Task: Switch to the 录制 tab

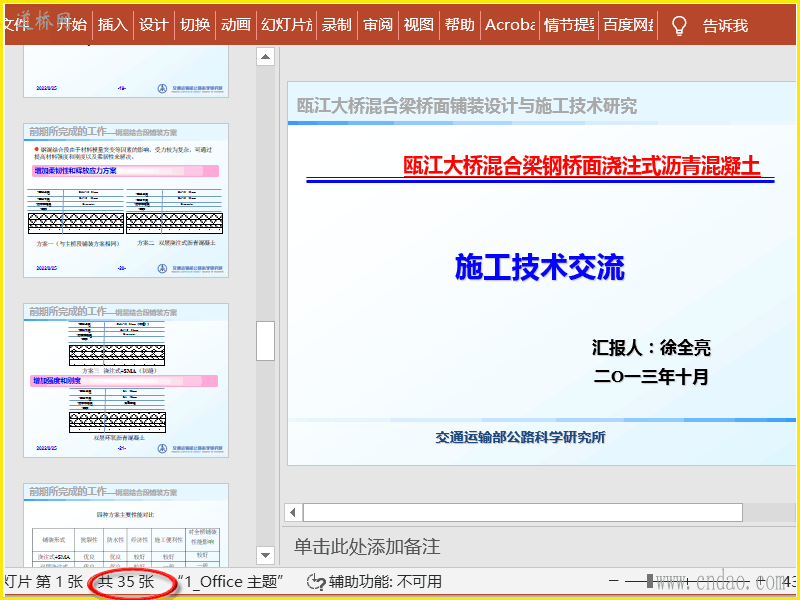Action: (336, 24)
